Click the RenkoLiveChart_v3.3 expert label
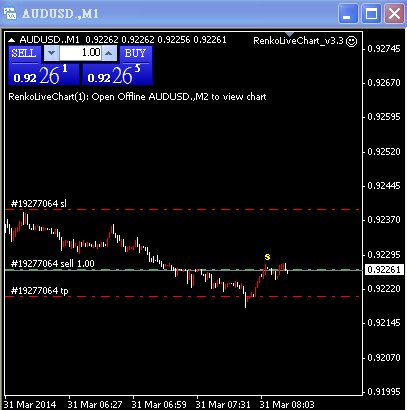407x410 pixels. coord(298,41)
